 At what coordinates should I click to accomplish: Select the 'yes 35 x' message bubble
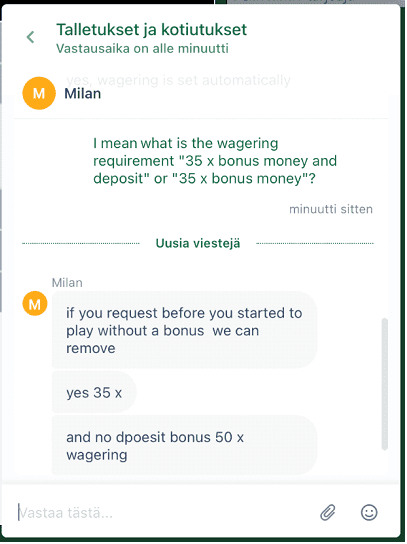tap(94, 392)
